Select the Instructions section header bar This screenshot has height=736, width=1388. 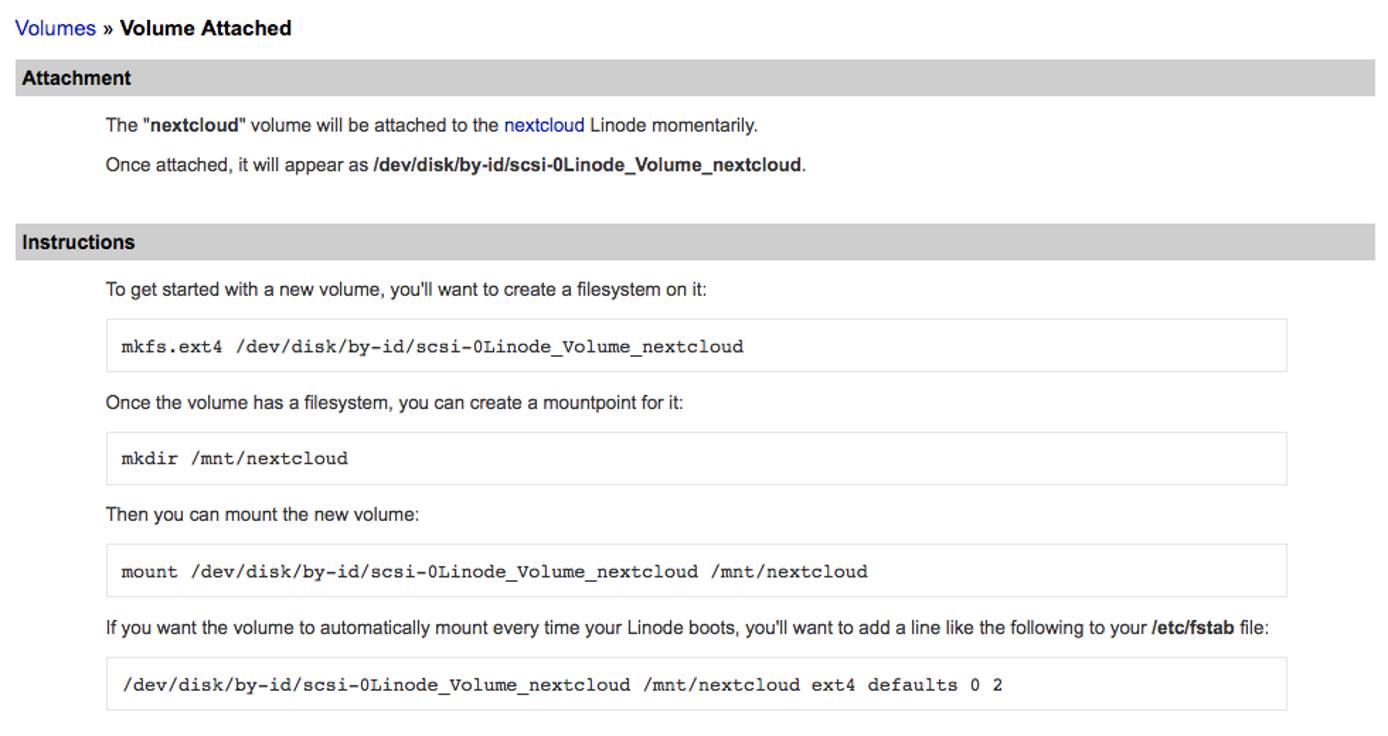pyautogui.click(x=694, y=242)
